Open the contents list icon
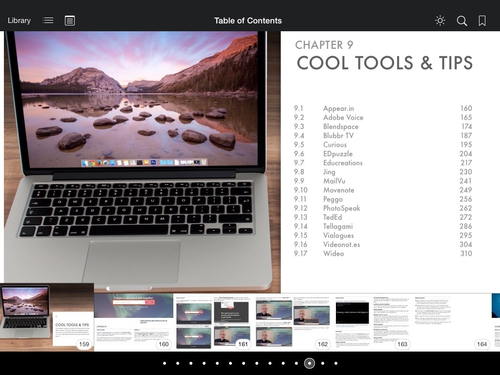Viewport: 500px width, 375px height. tap(48, 20)
